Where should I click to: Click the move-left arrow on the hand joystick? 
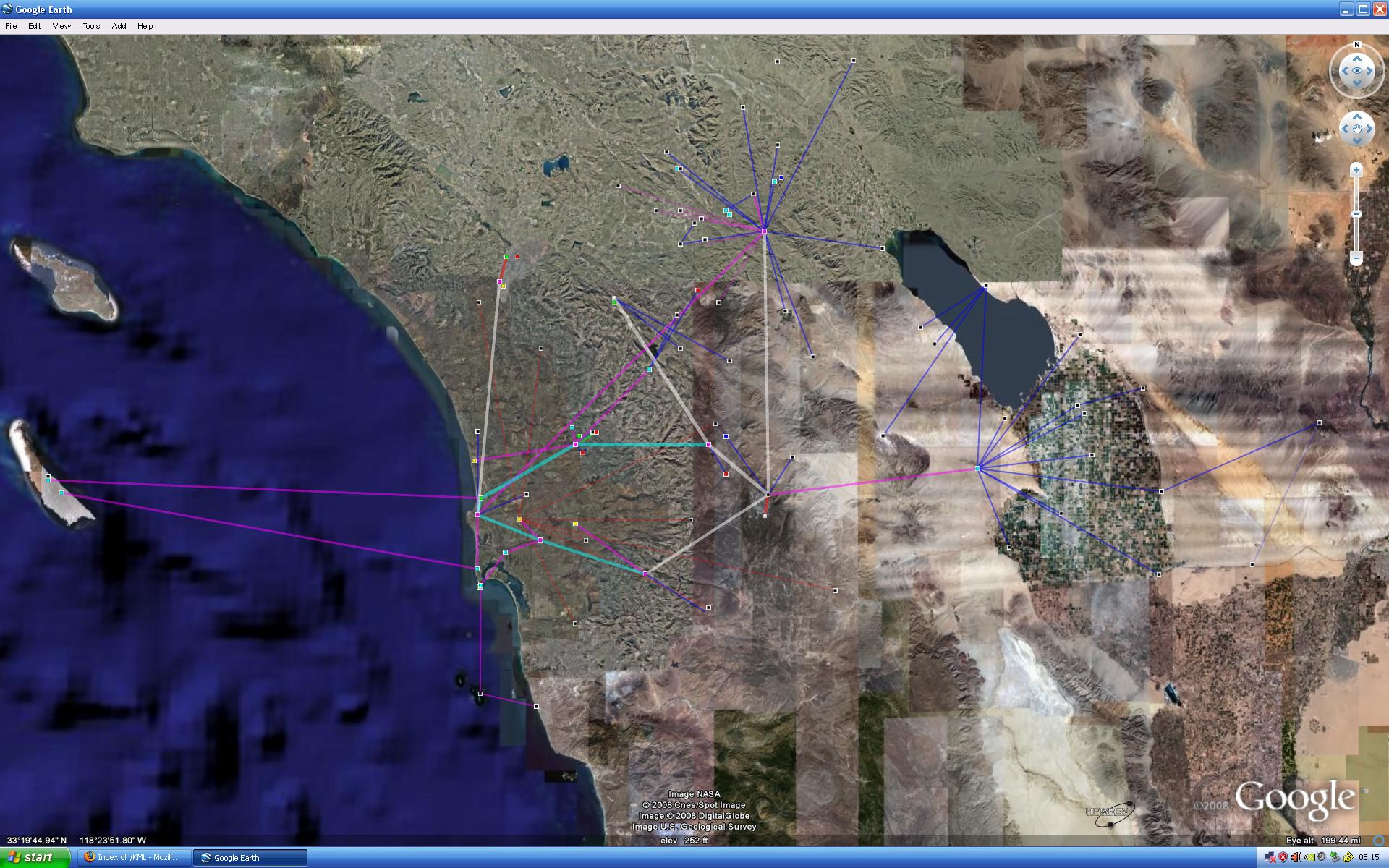click(1345, 129)
